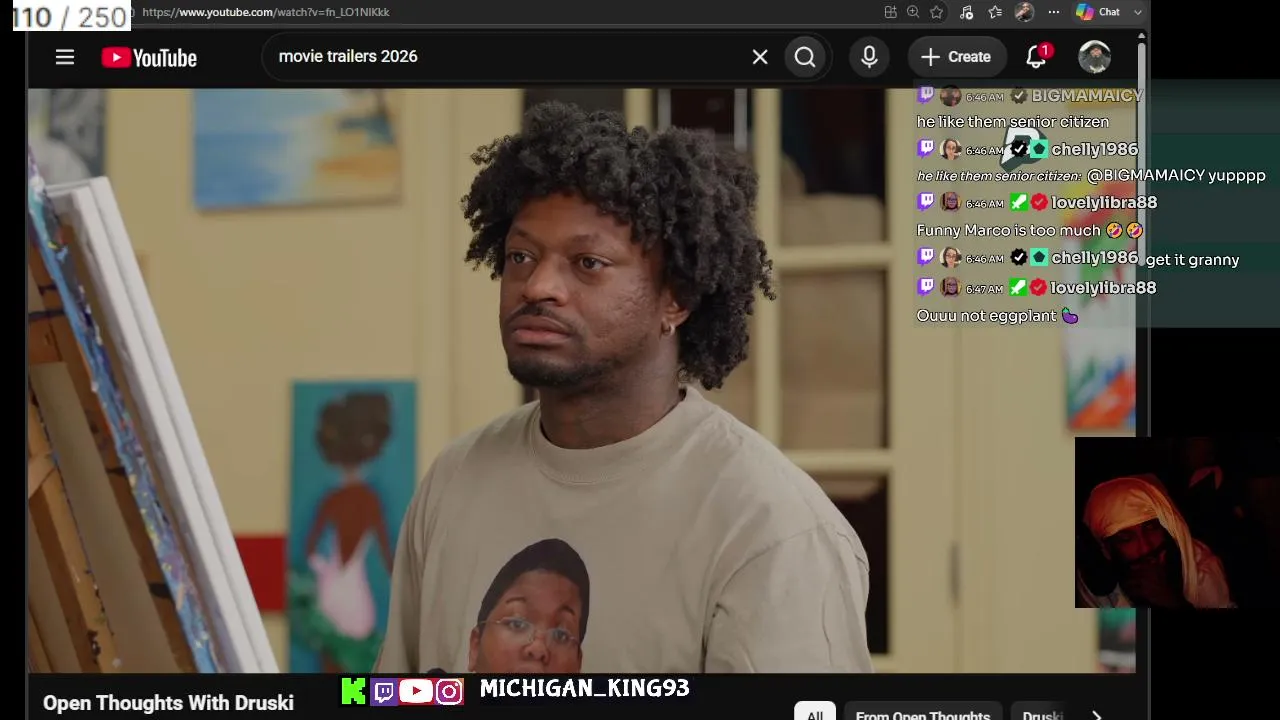This screenshot has width=1280, height=720.
Task: Open the browser favorites list icon
Action: 995,12
